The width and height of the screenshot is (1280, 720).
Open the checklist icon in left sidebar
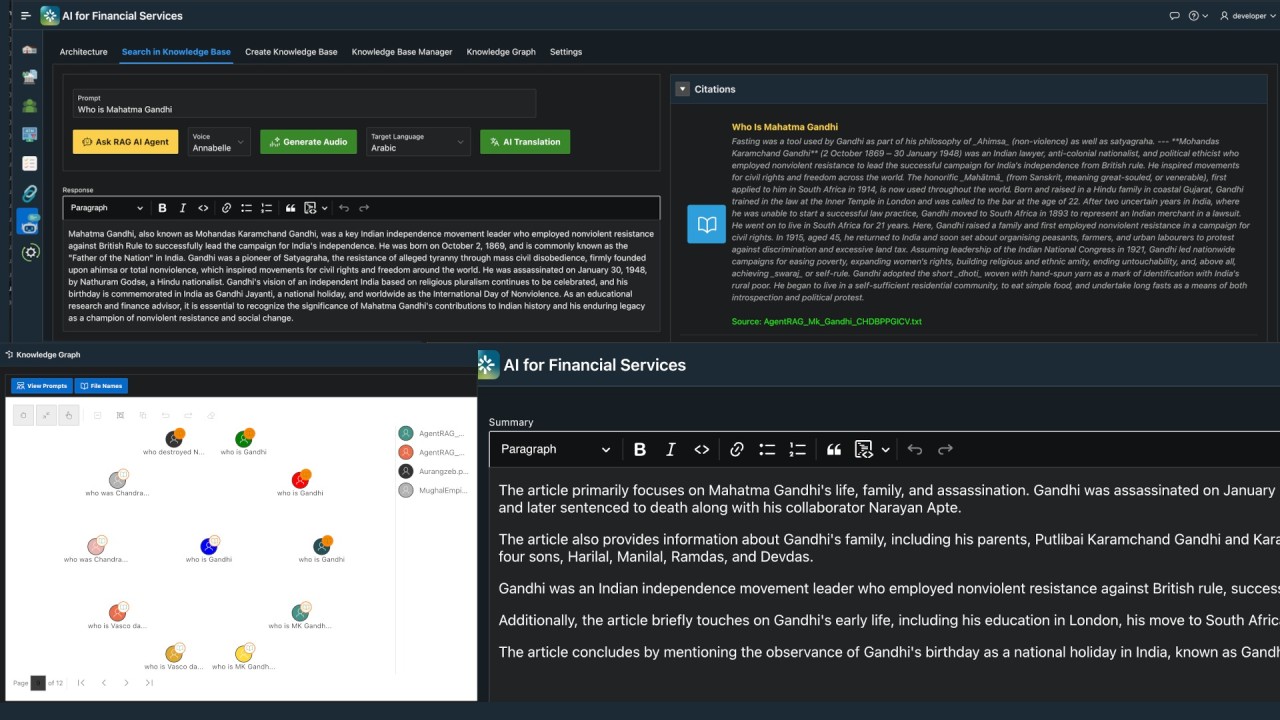click(29, 163)
